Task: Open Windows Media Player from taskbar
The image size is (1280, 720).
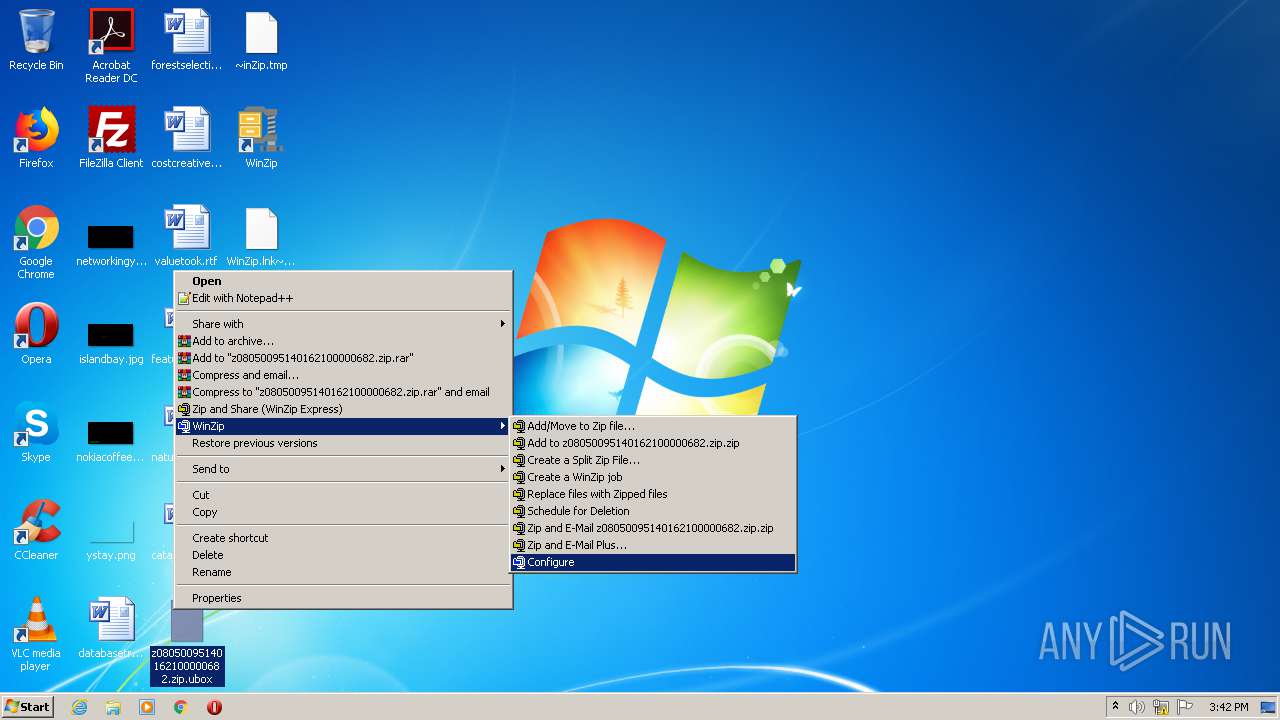Action: pyautogui.click(x=147, y=707)
